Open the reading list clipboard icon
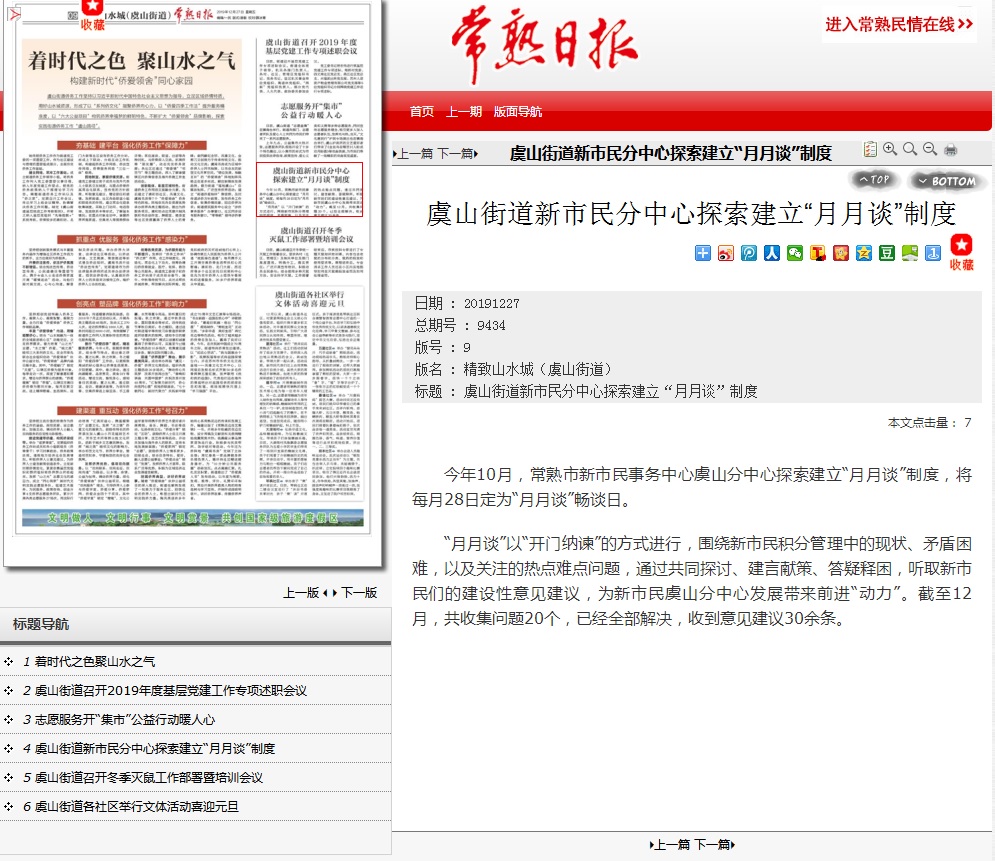Viewport: 995px width, 861px height. (870, 149)
